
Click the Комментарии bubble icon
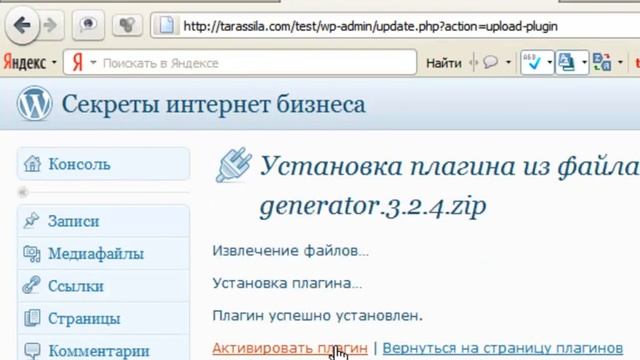coord(32,350)
